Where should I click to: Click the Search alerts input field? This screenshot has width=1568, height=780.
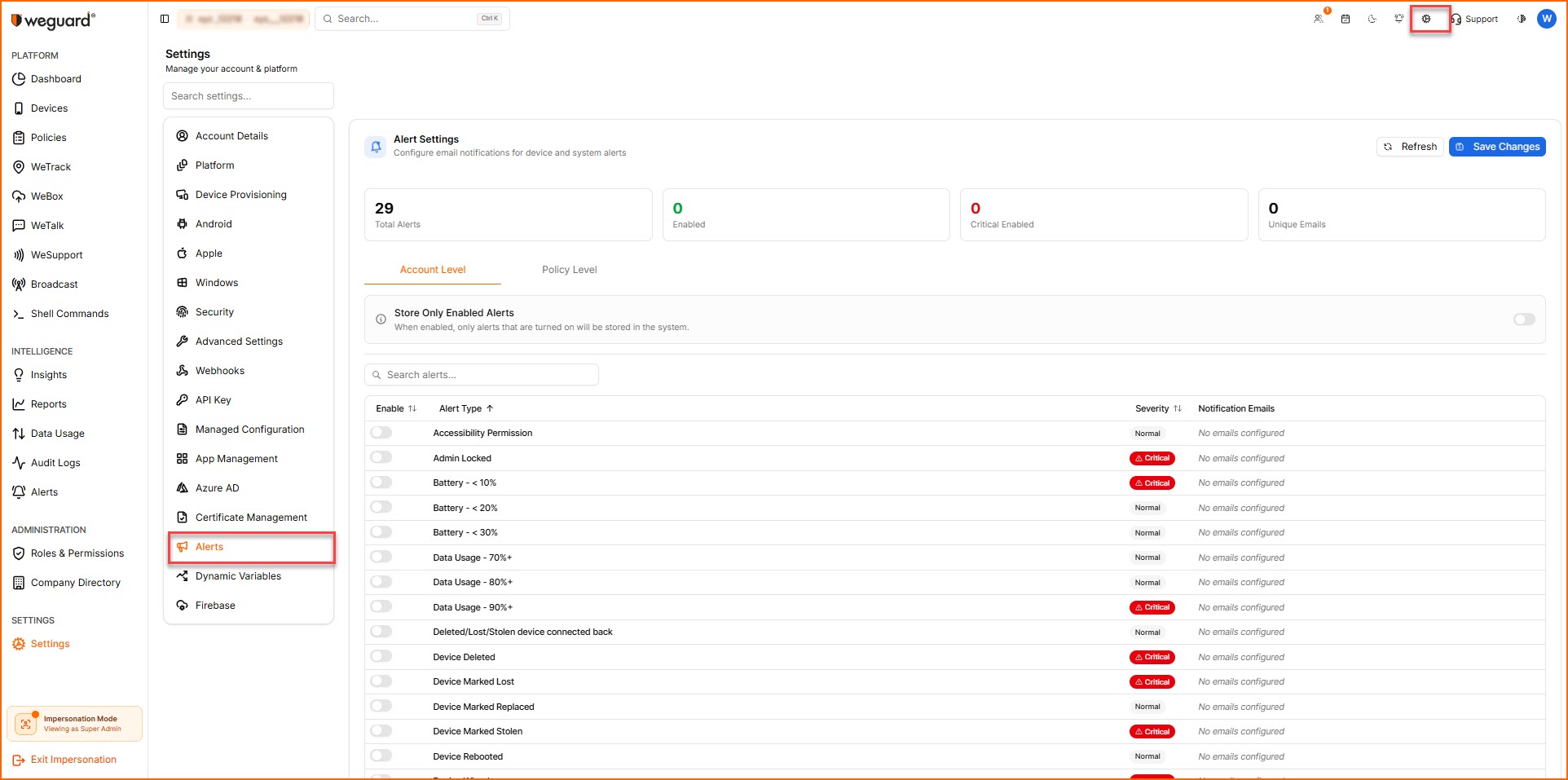(x=482, y=375)
